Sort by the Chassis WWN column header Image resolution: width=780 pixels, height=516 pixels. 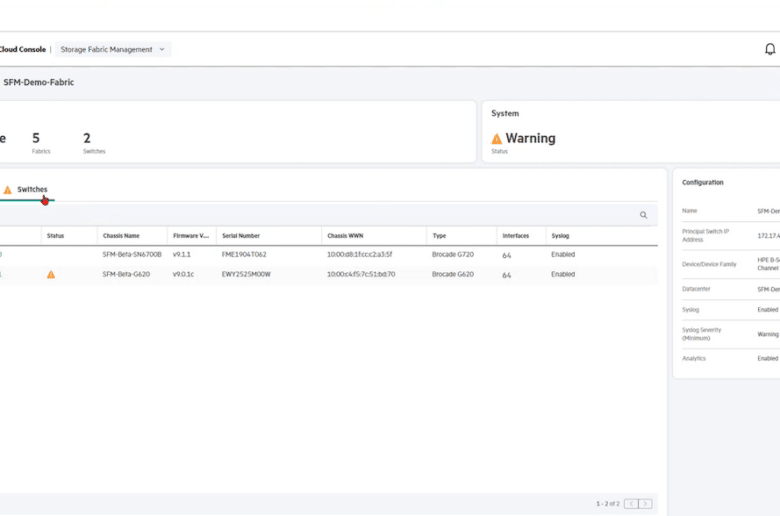pyautogui.click(x=345, y=236)
